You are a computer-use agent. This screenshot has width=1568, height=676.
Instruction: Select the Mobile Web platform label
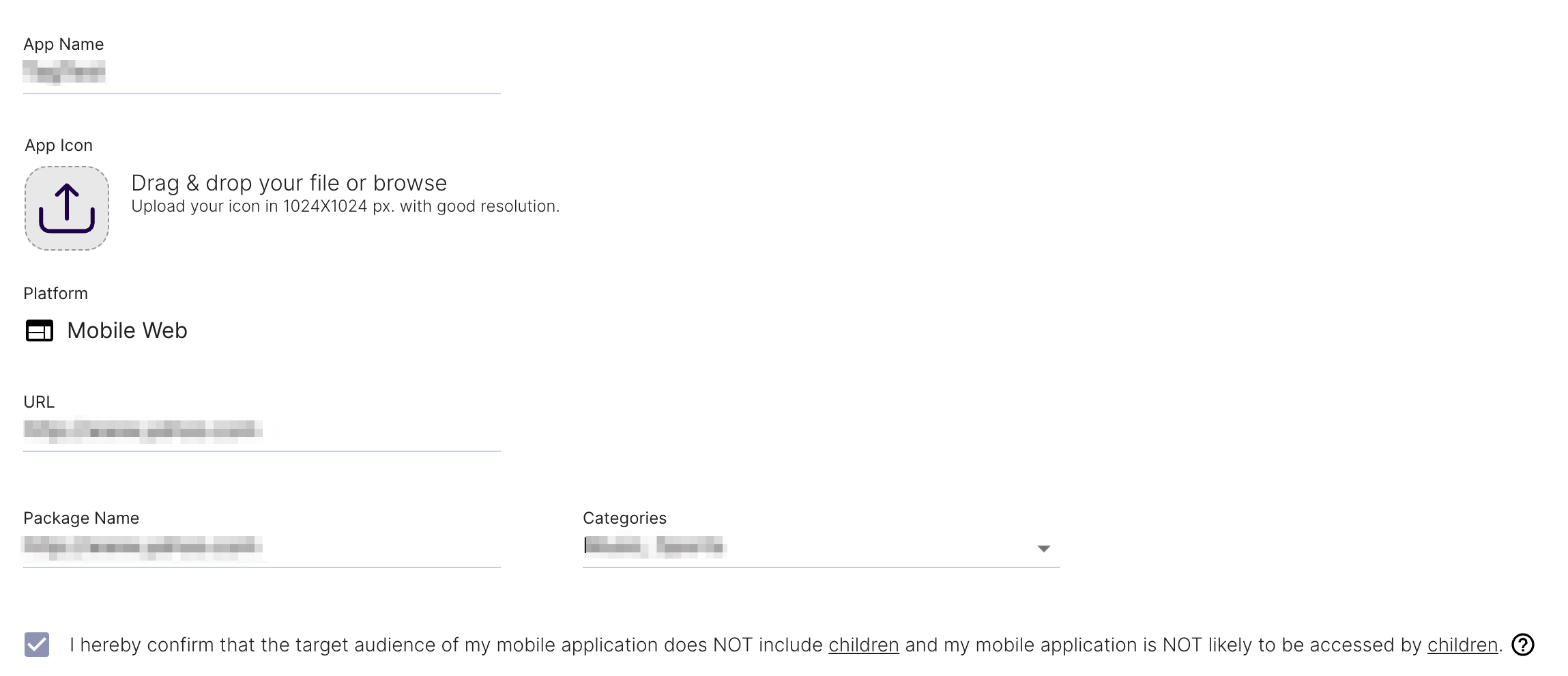click(128, 330)
